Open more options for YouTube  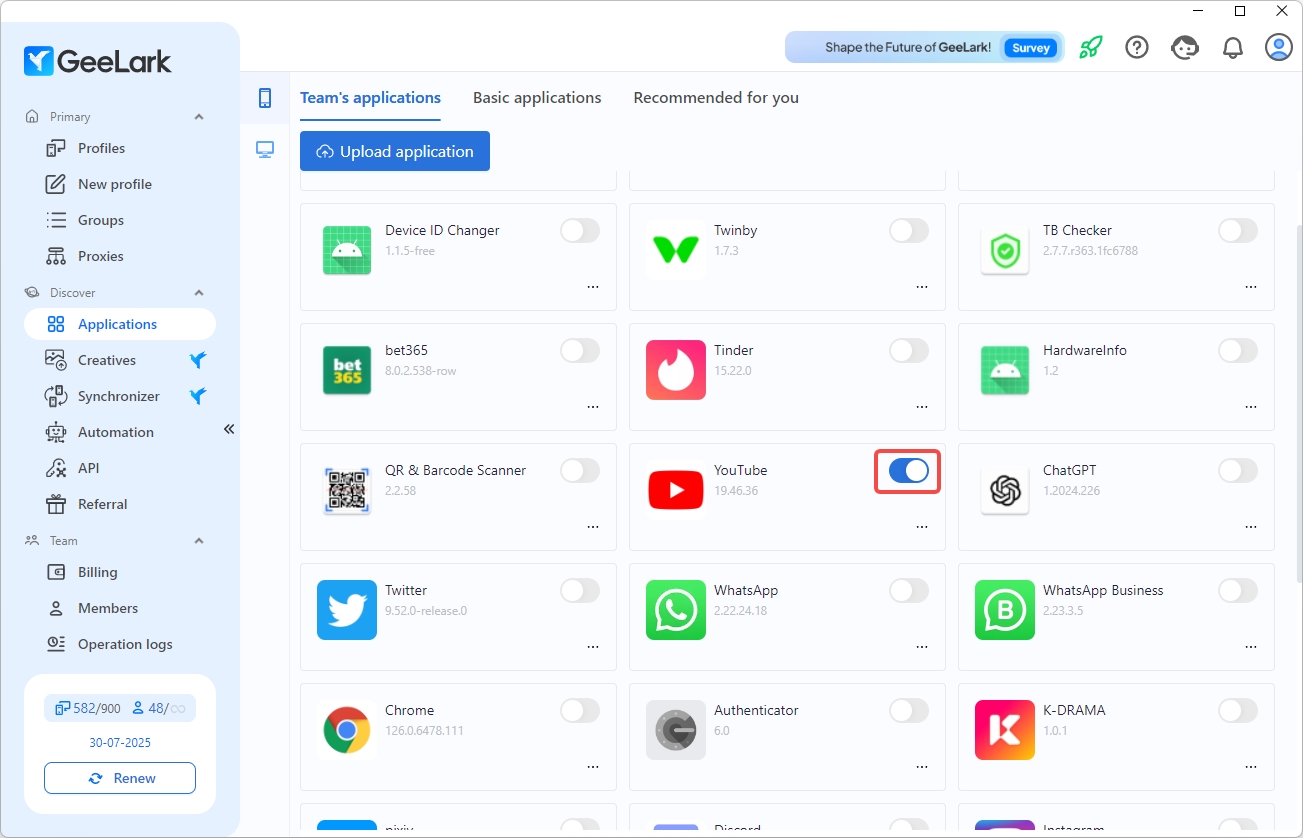[x=922, y=527]
